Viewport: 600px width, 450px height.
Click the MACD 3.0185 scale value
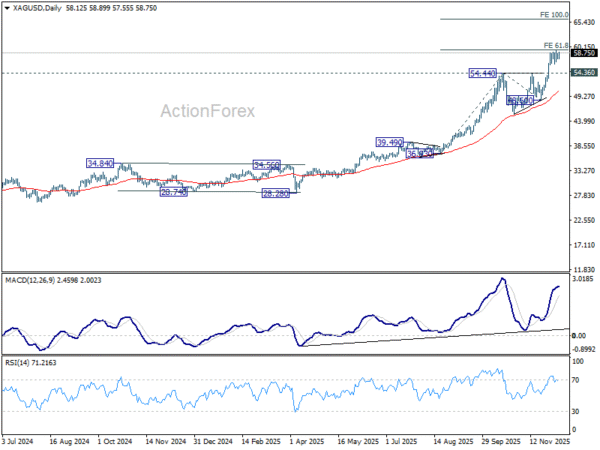click(584, 279)
